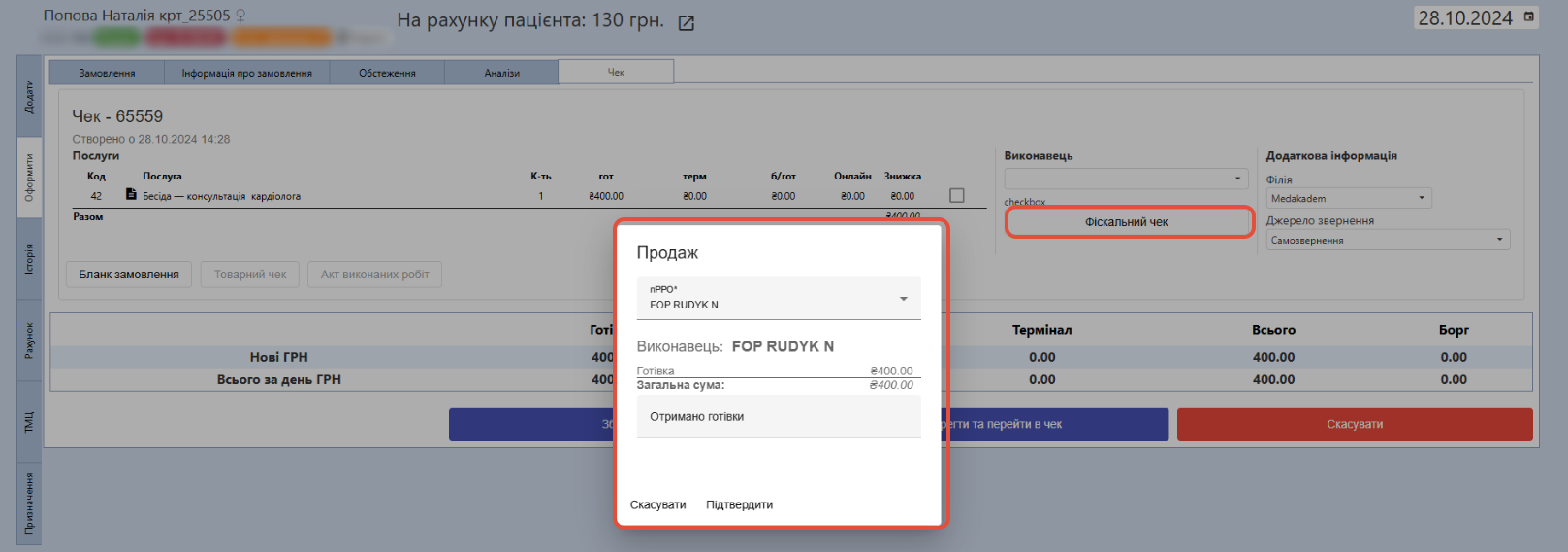Viewport: 1568px width, 552px height.
Task: Open the Призначення side tab
Action: (29, 503)
